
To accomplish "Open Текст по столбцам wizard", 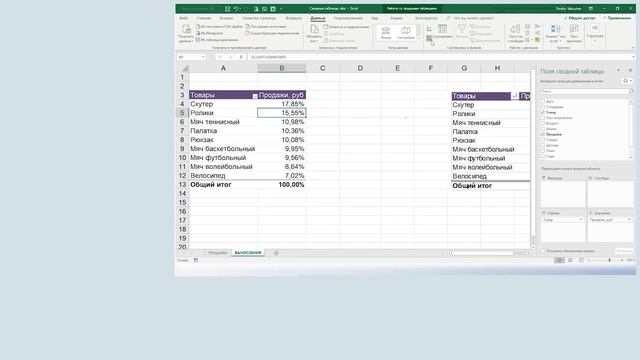I will 516,33.
